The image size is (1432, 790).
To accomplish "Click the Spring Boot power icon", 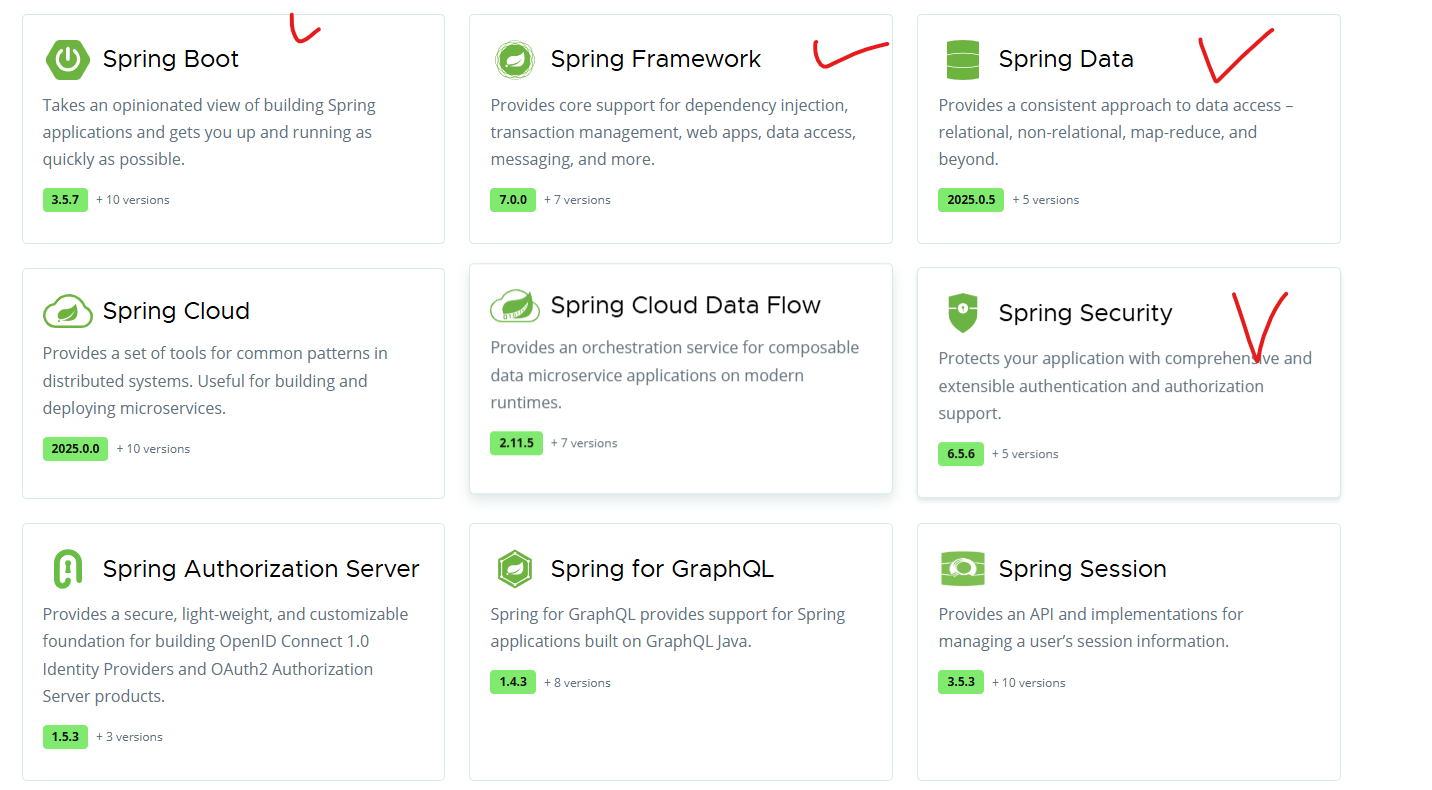I will (x=67, y=59).
